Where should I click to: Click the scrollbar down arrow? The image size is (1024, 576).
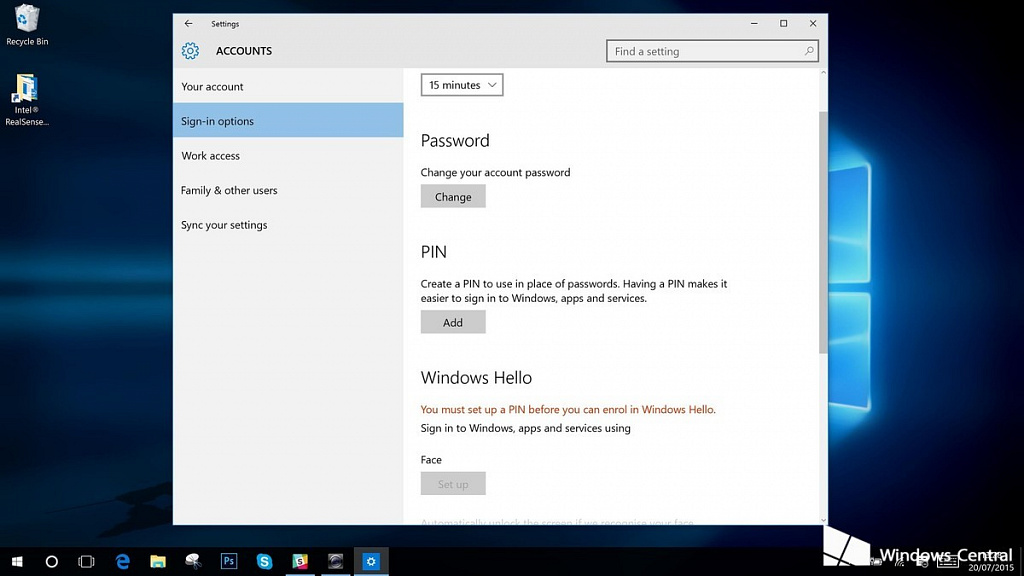[823, 520]
